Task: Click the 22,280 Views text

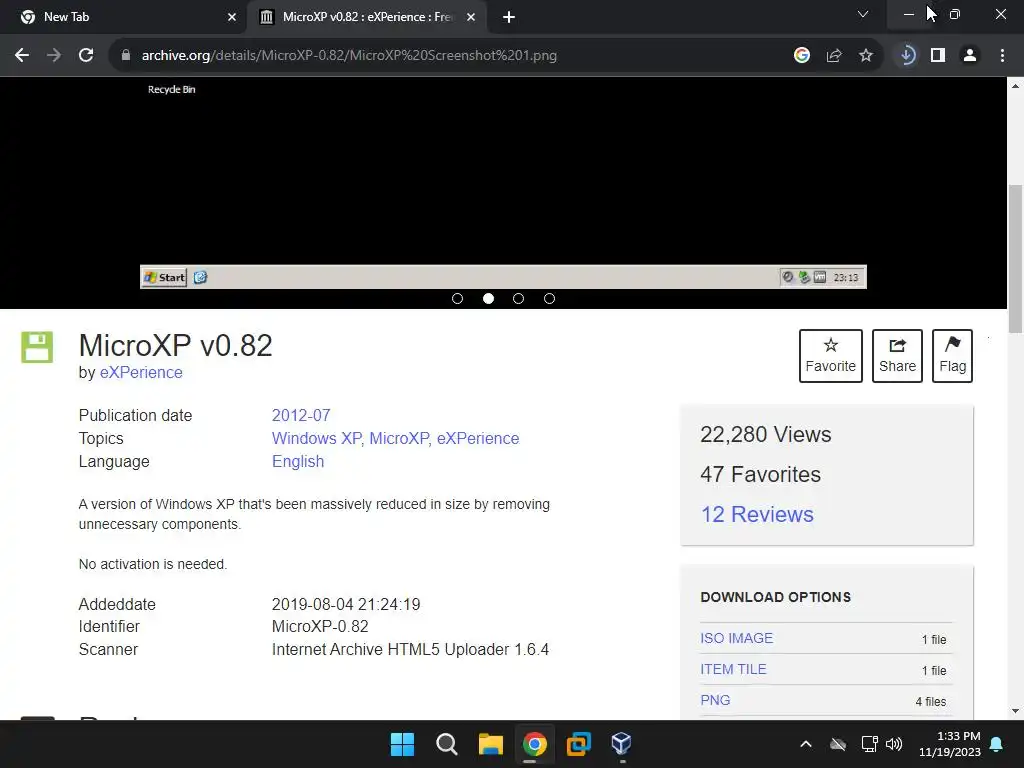Action: pyautogui.click(x=765, y=434)
